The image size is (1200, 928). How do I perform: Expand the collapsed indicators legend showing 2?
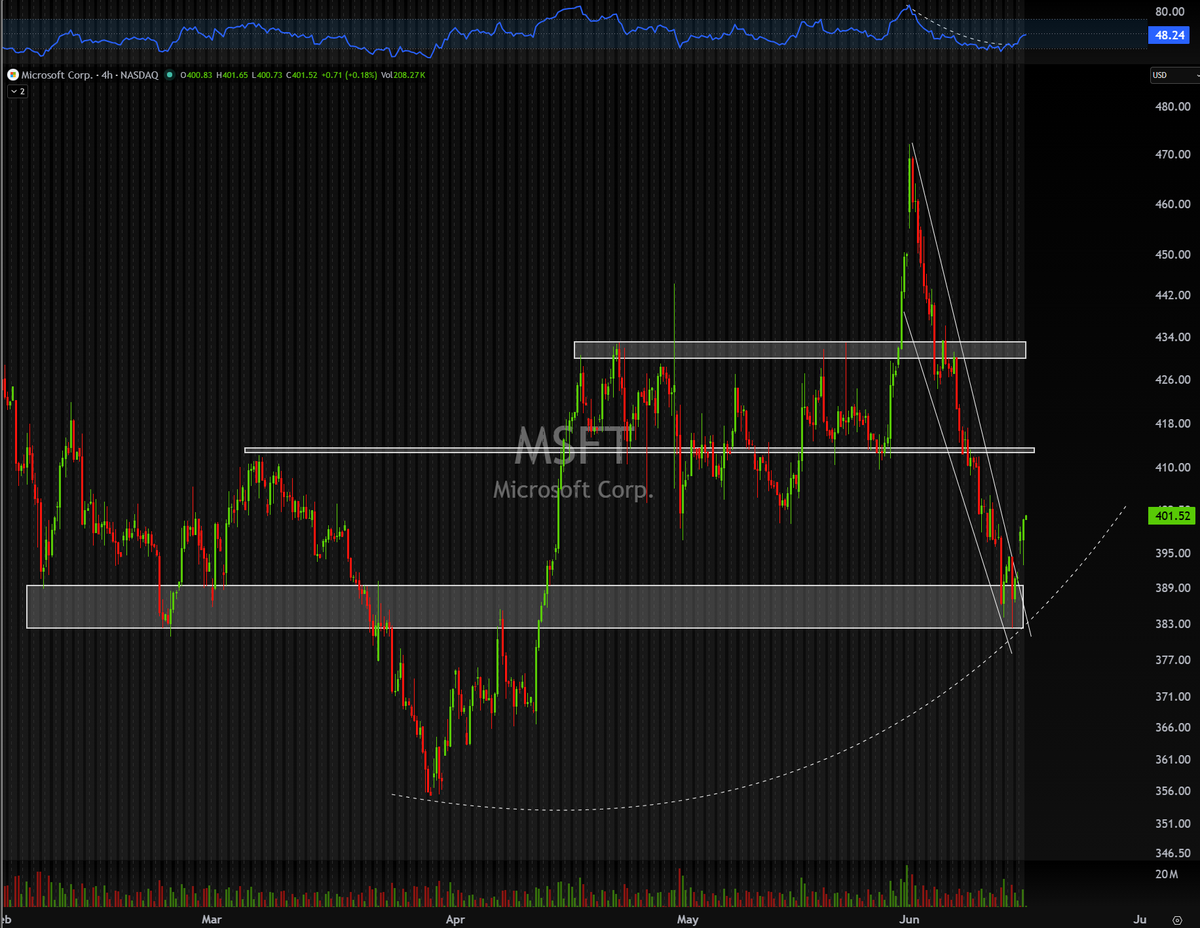pos(18,91)
